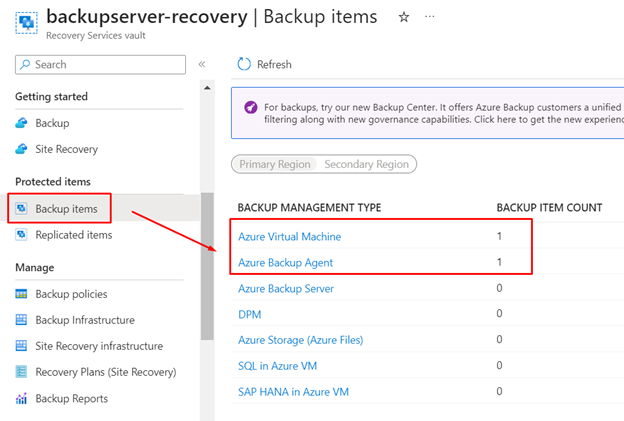Click the Backup policies icon
Image resolution: width=624 pixels, height=421 pixels.
[x=21, y=294]
